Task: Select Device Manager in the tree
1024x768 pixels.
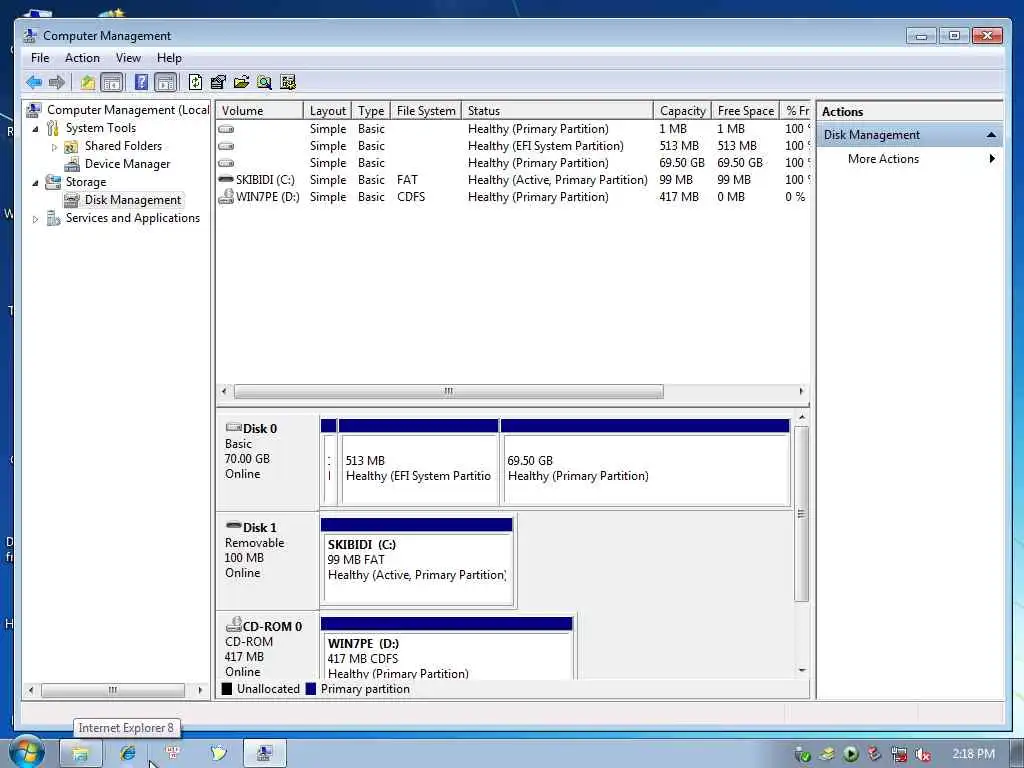Action: [127, 164]
